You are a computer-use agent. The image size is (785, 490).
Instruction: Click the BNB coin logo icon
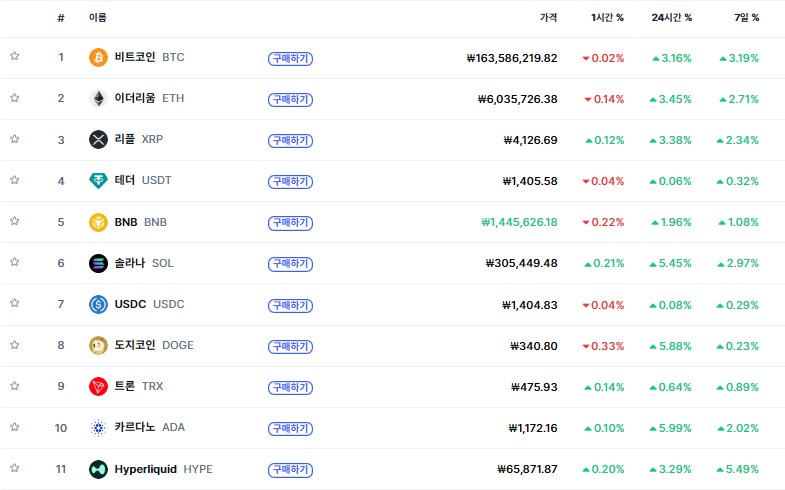click(x=98, y=221)
